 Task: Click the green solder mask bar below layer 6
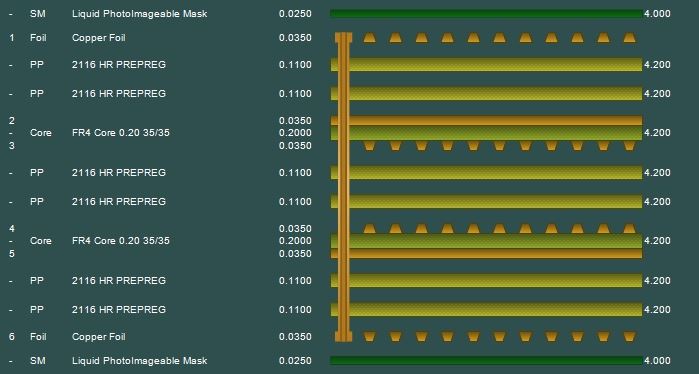coord(486,361)
